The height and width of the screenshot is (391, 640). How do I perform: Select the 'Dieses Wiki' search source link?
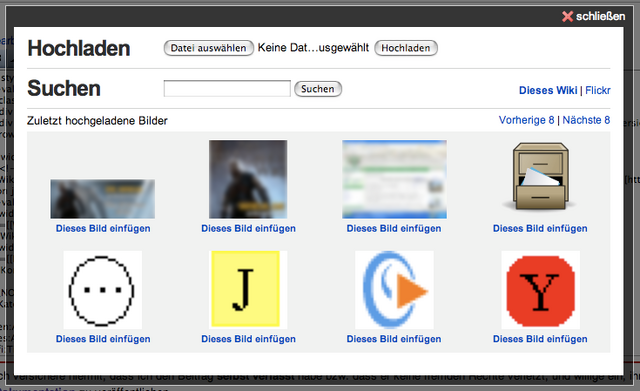tap(548, 90)
